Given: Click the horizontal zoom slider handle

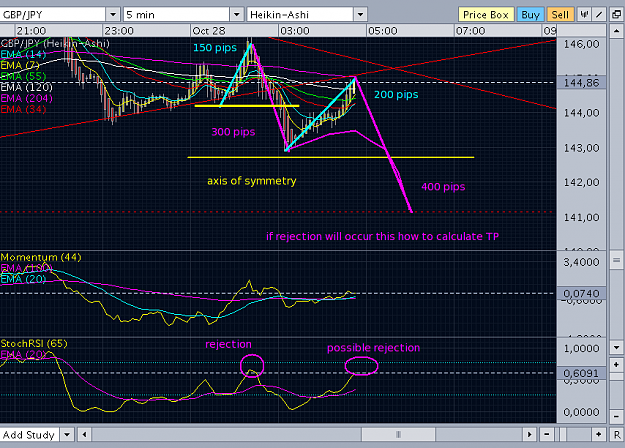Looking at the screenshot, I should [x=562, y=434].
